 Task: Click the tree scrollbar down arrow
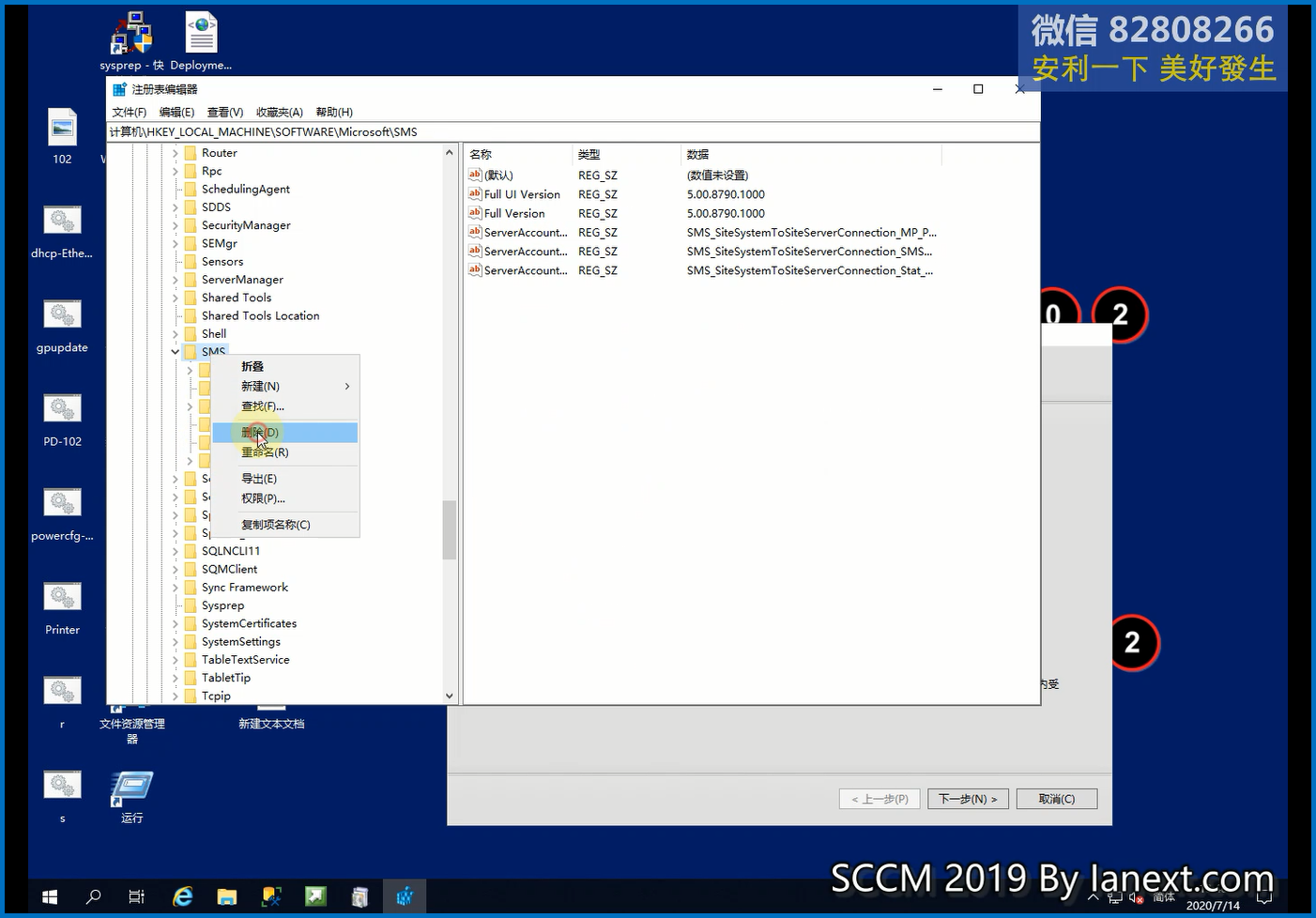tap(449, 696)
